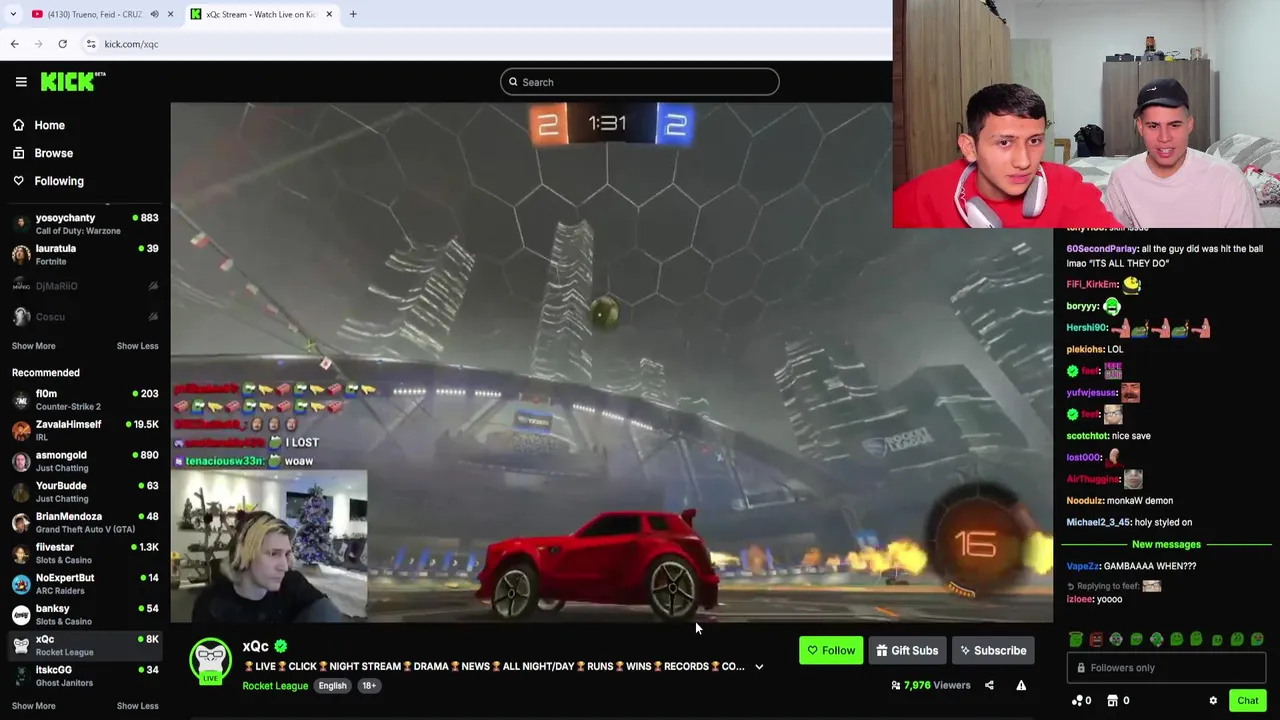
Task: Open fl0m recommended channel
Action: point(85,400)
